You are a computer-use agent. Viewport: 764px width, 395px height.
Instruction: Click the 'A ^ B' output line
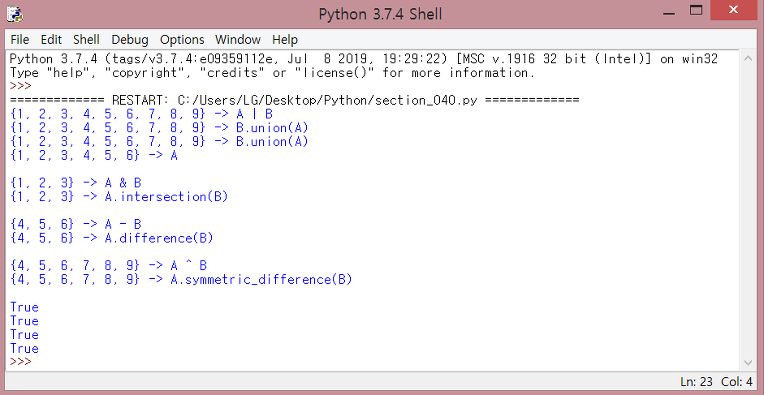(108, 266)
